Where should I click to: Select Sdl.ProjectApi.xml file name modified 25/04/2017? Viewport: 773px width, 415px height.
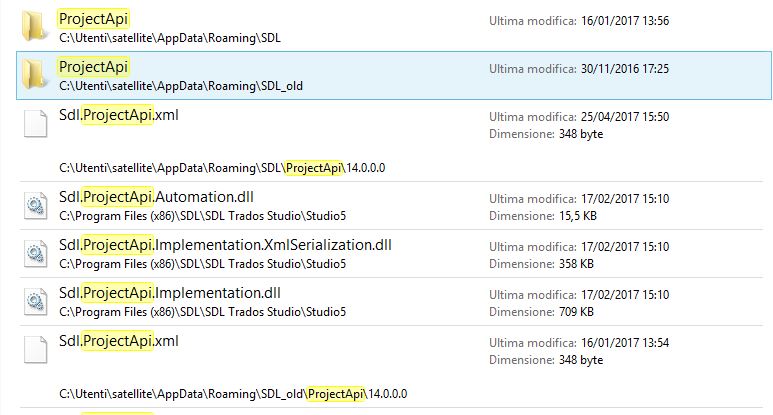pyautogui.click(x=119, y=115)
